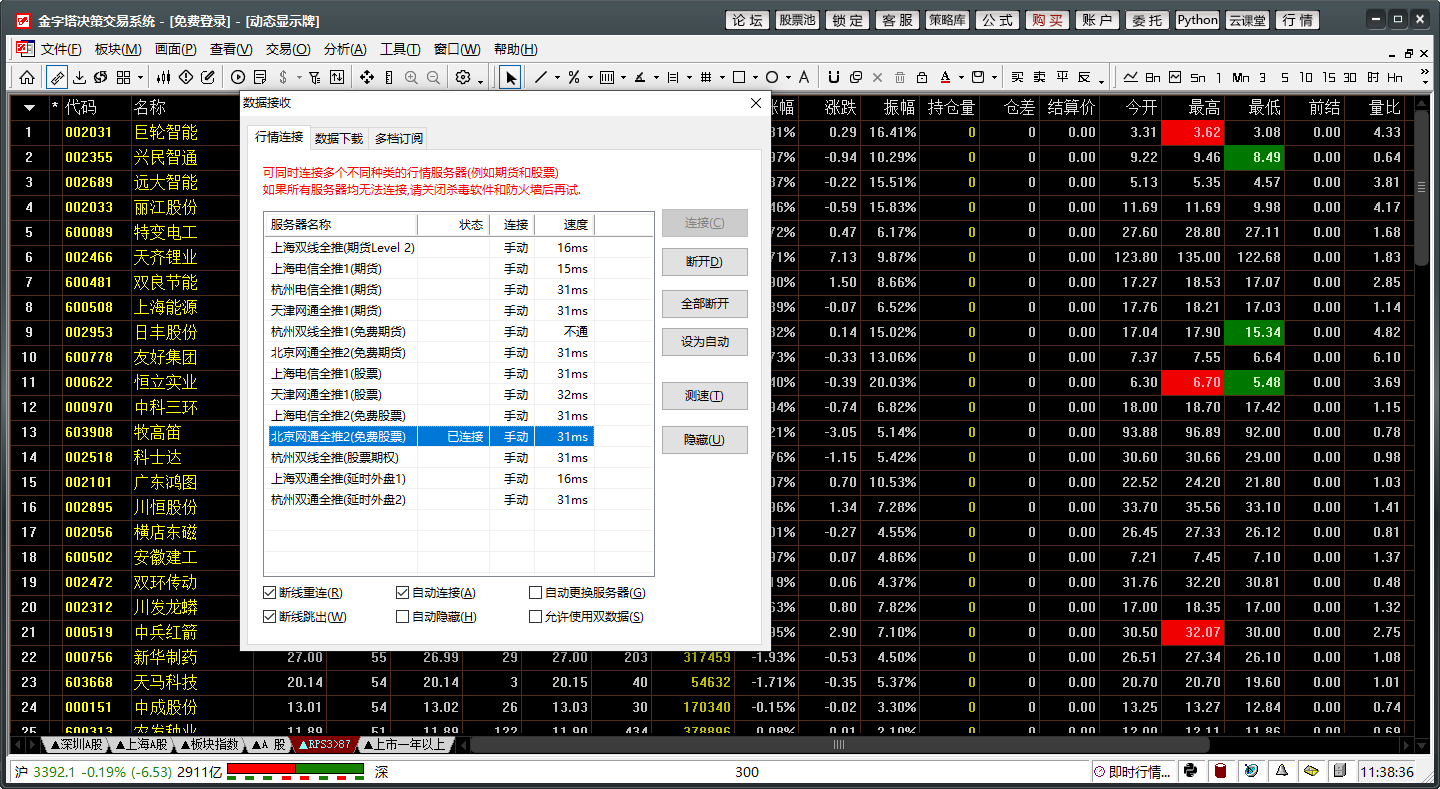The height and width of the screenshot is (789, 1440).
Task: Switch to the 数据下载 tab
Action: pos(338,138)
